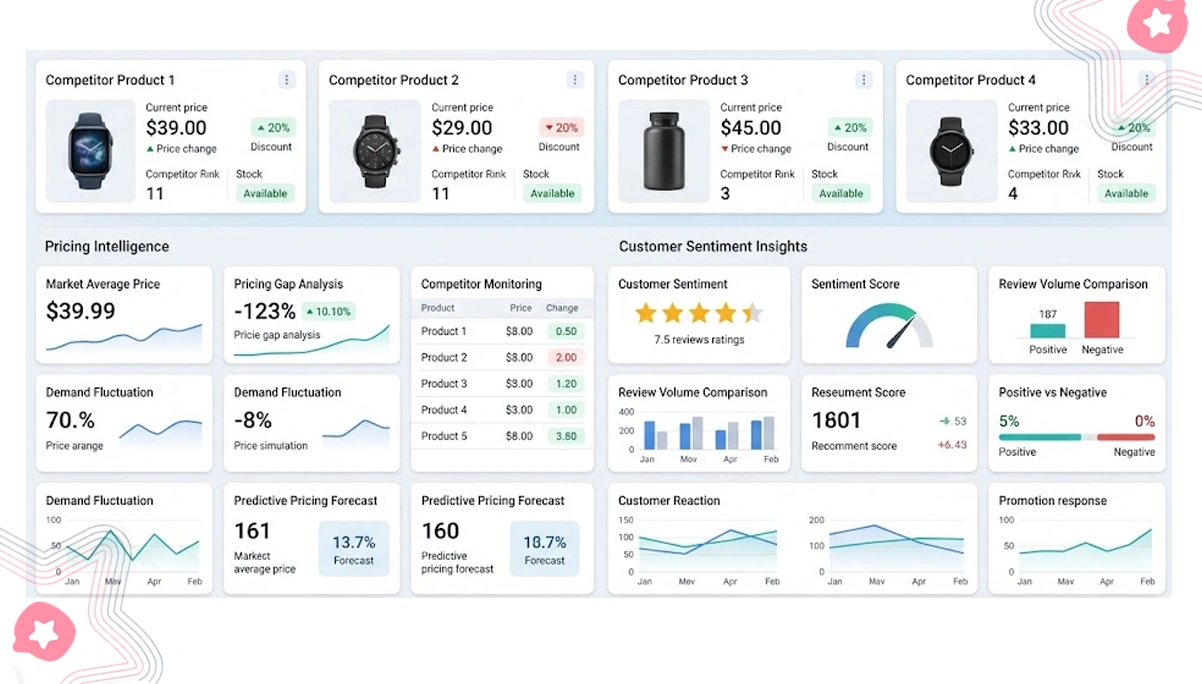Select the Product 5 row in Competitor Monitoring
The width and height of the screenshot is (1202, 684).
click(x=502, y=436)
